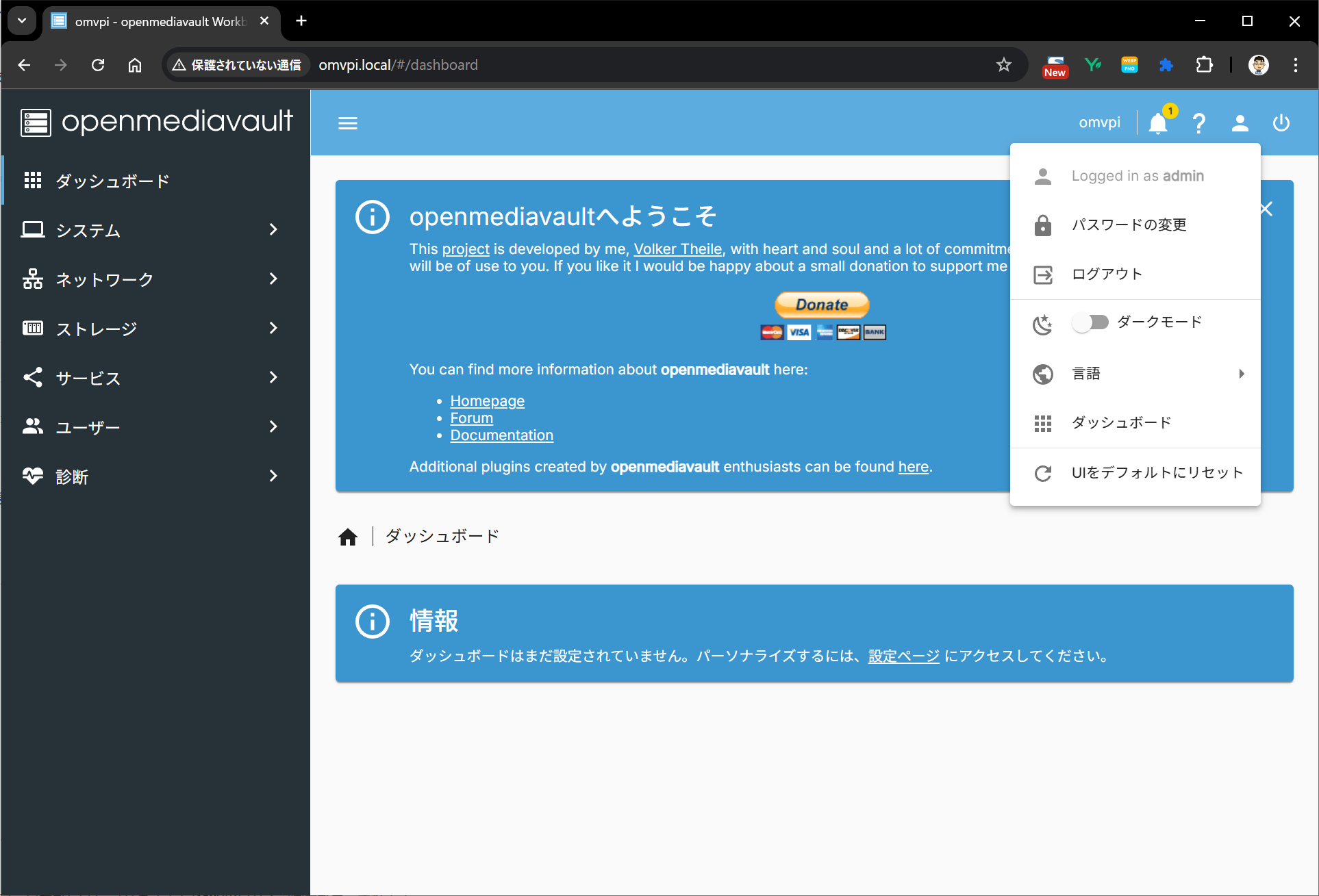
Task: Open the browser extensions puzzle icon
Action: click(x=1204, y=65)
